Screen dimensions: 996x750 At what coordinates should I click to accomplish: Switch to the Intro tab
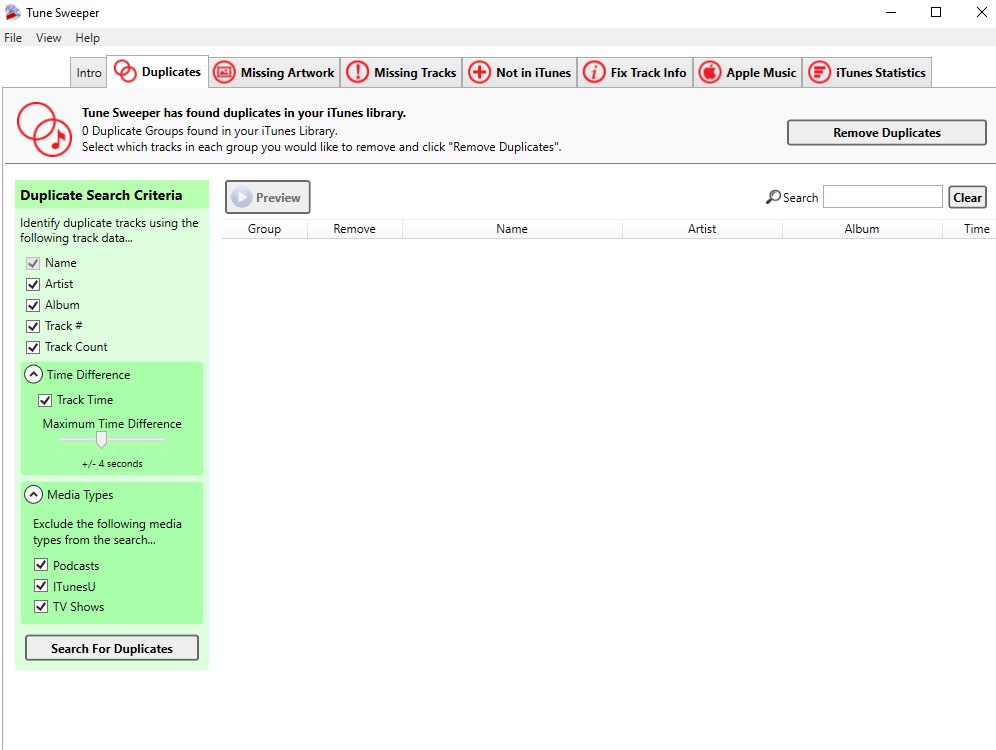89,72
